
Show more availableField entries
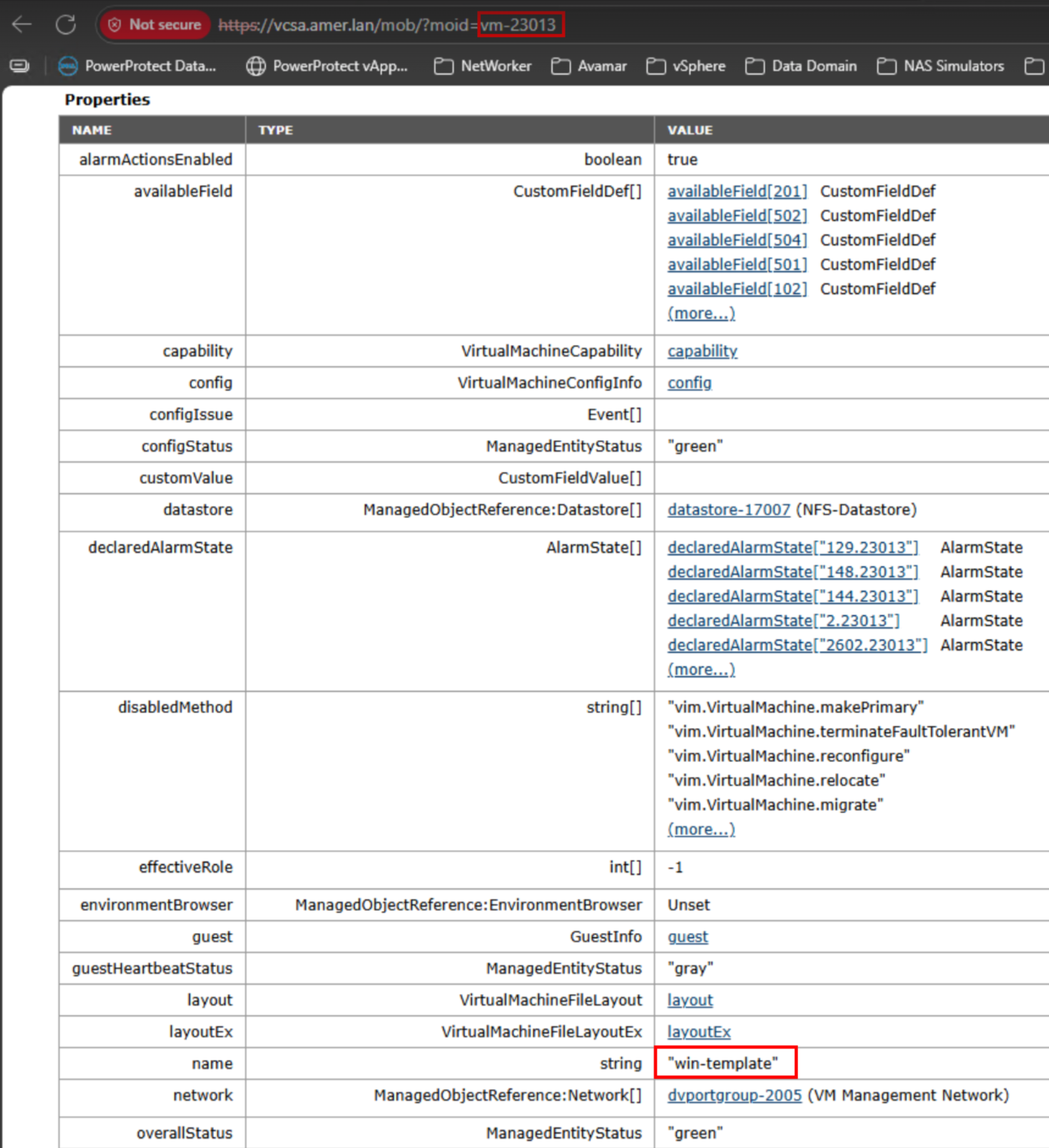point(701,313)
